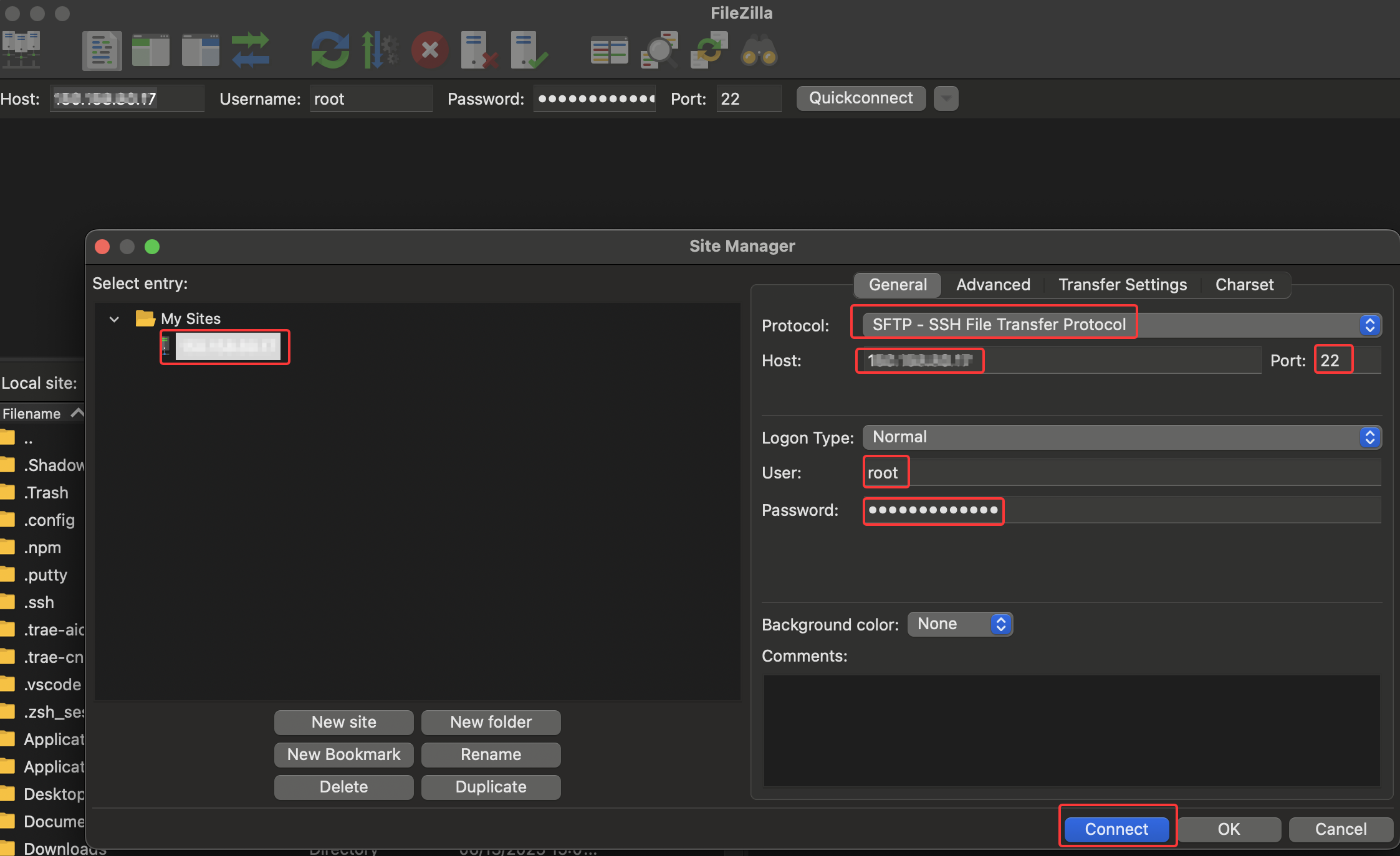The image size is (1400, 856).
Task: Click the New Bookmark button
Action: pyautogui.click(x=343, y=754)
